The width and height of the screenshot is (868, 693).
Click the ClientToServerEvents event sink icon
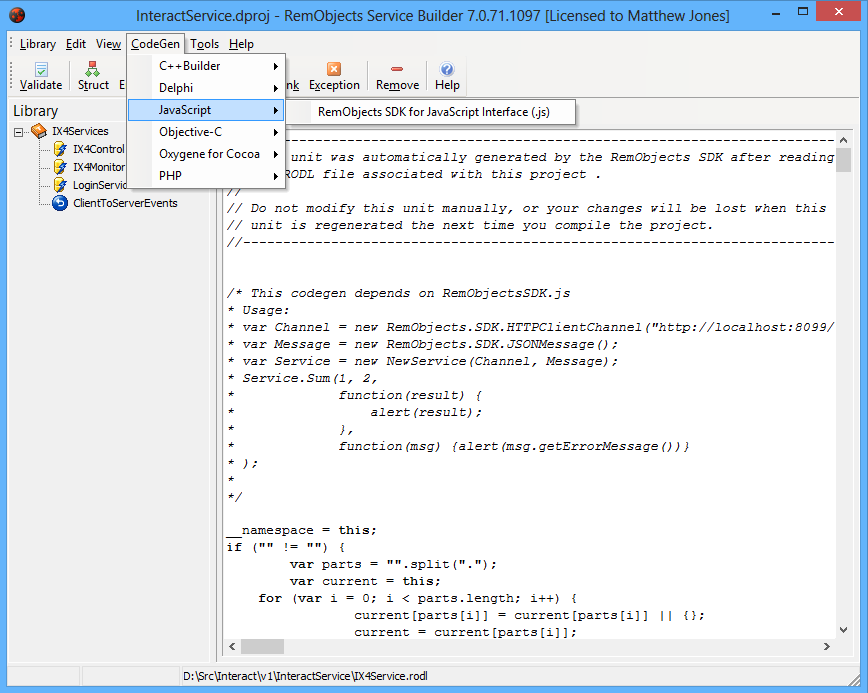60,203
